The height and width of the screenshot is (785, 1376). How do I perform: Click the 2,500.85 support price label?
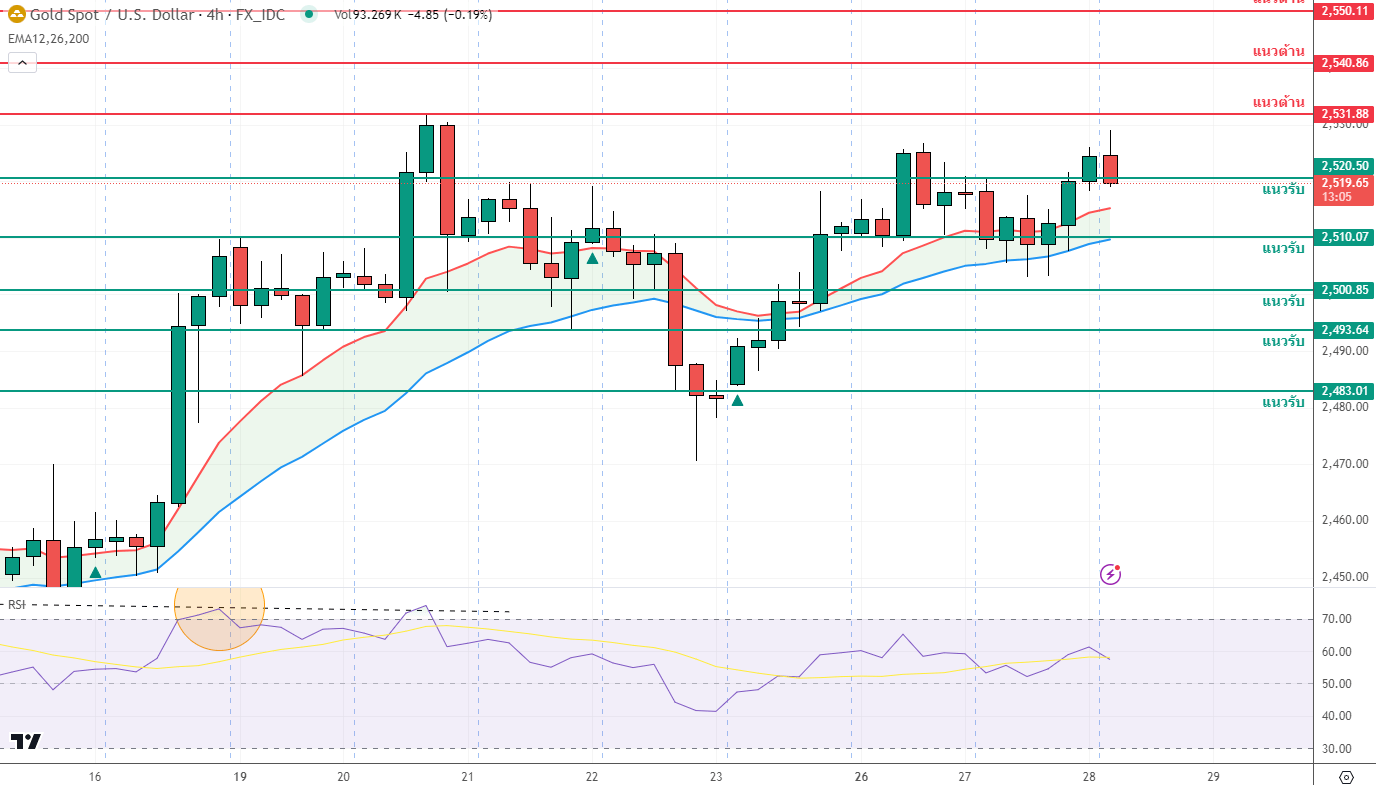(x=1344, y=290)
